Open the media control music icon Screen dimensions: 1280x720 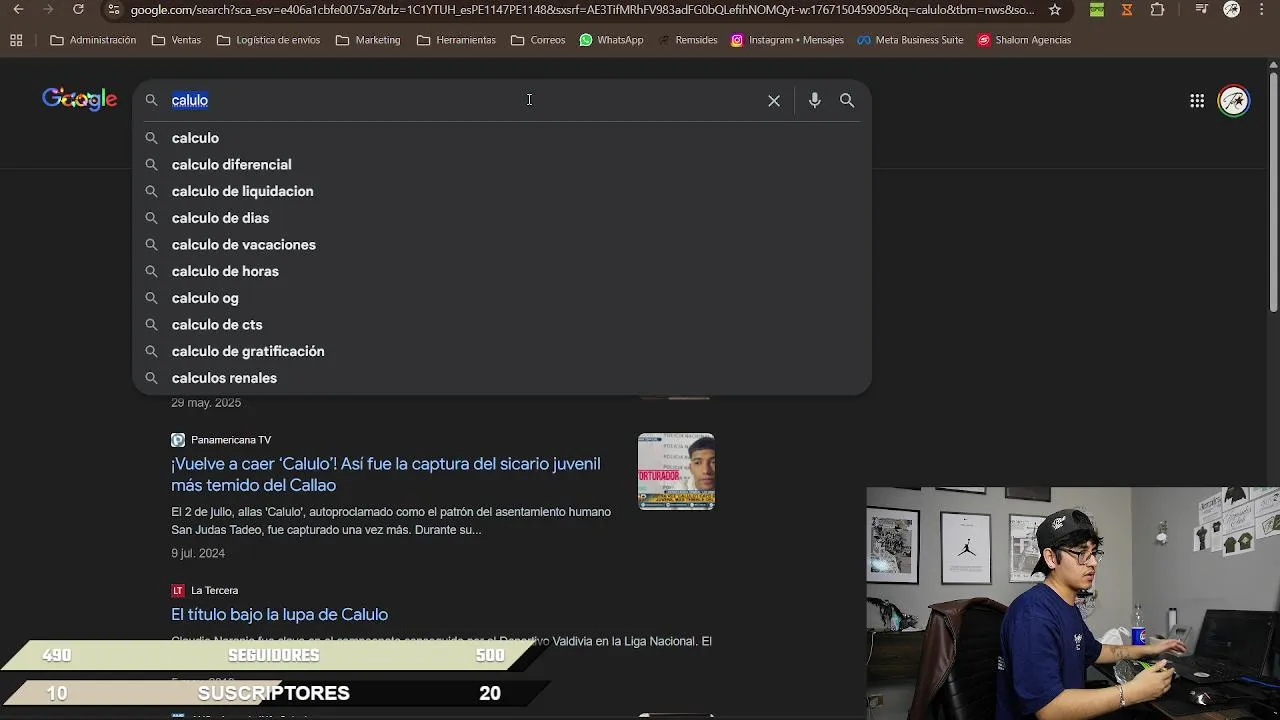[1201, 10]
